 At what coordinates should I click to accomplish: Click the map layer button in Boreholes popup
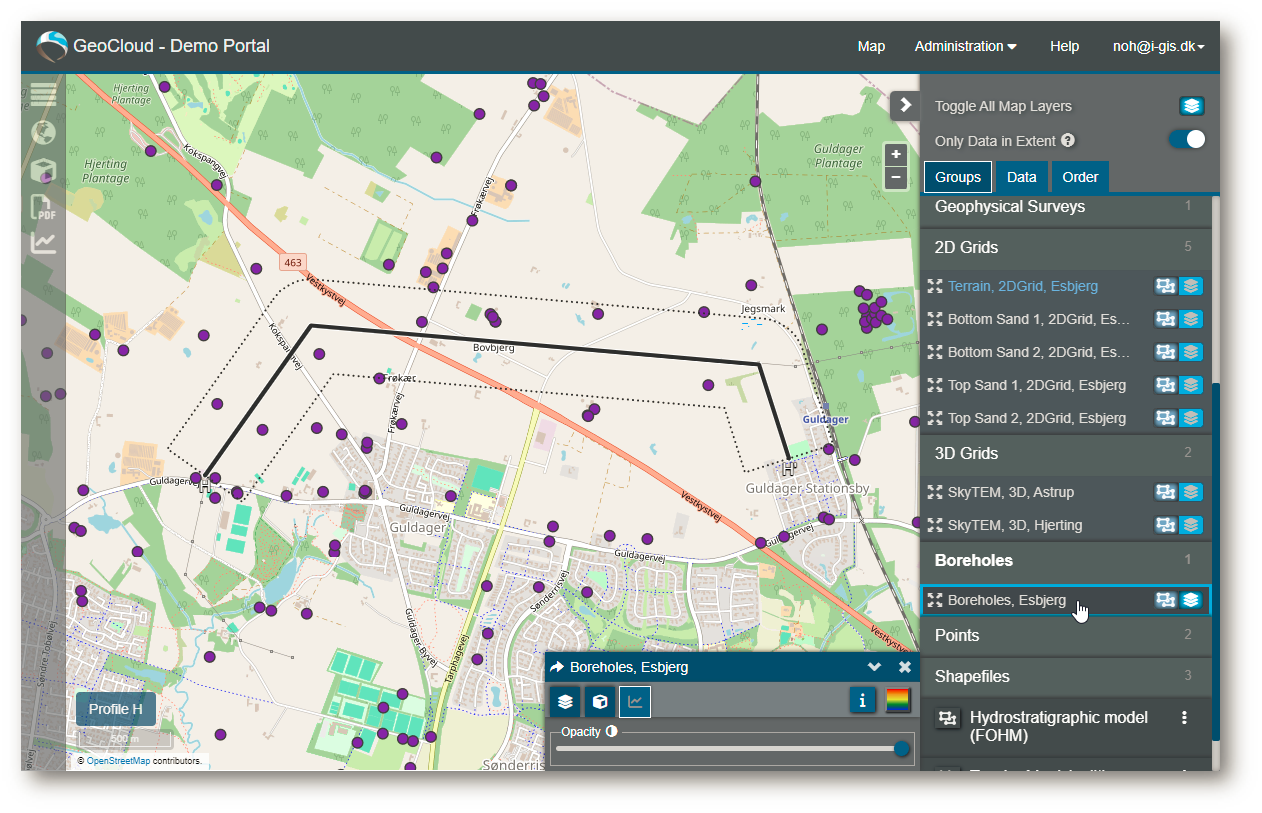click(x=566, y=702)
